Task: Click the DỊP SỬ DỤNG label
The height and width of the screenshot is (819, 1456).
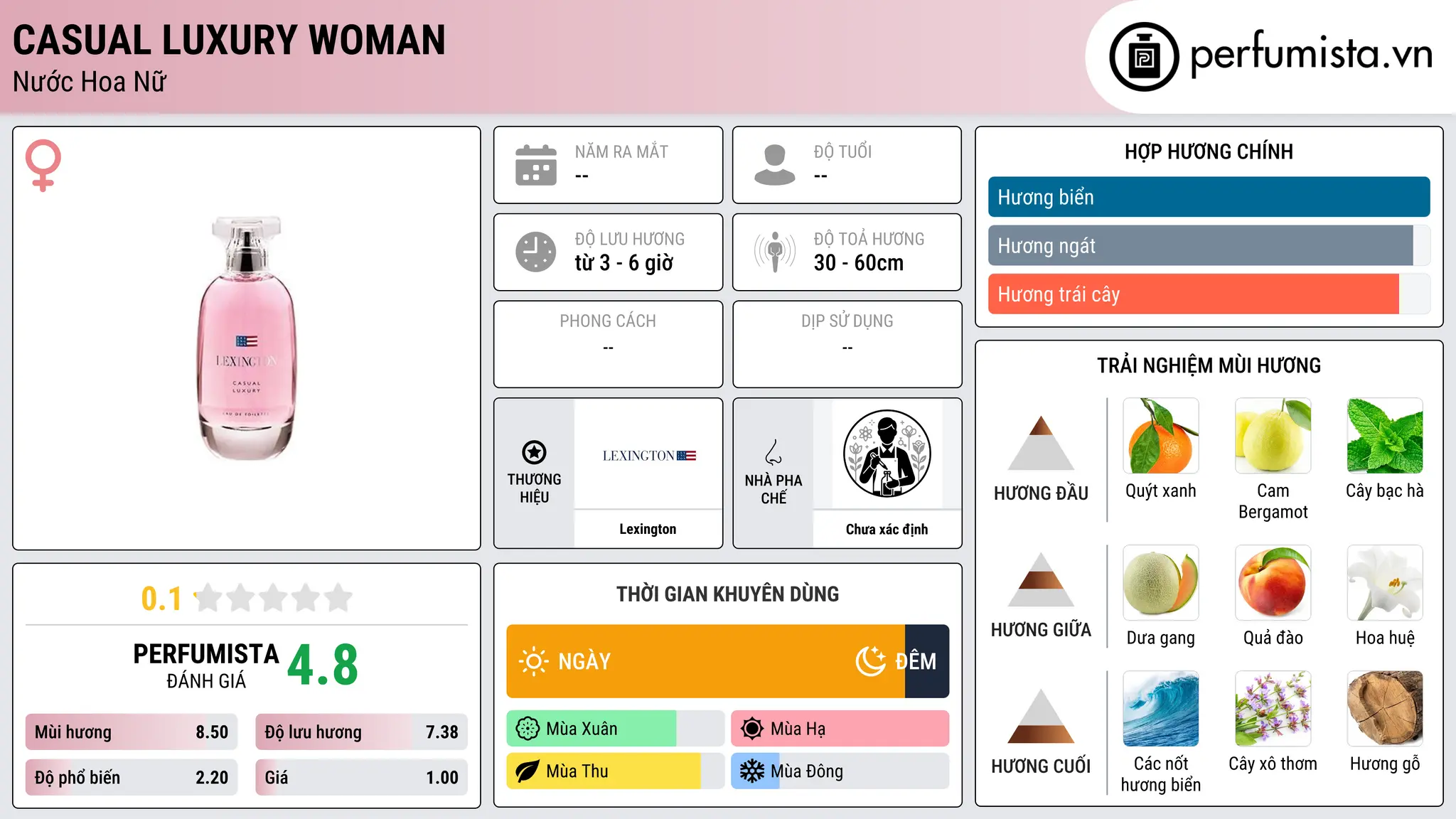Action: click(x=847, y=321)
